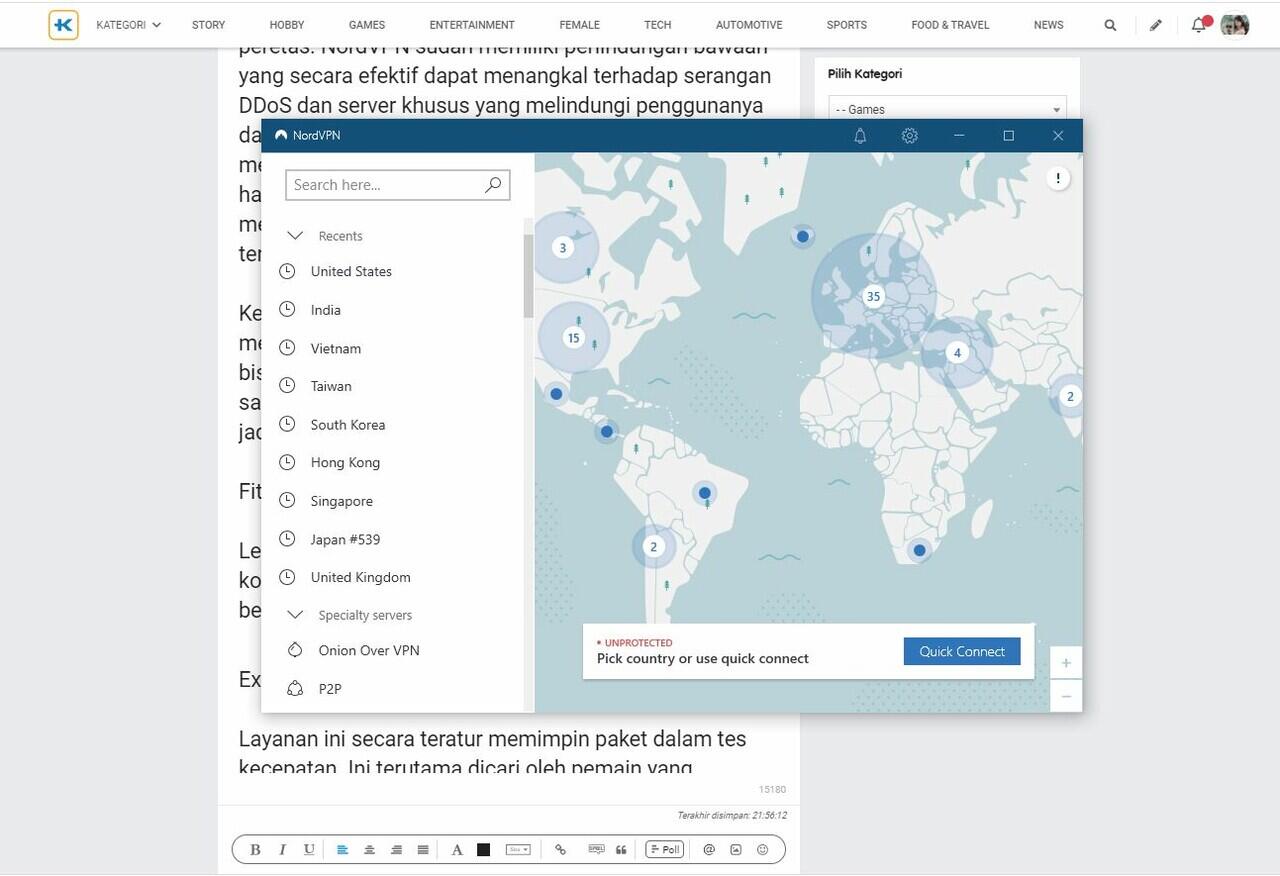The height and width of the screenshot is (876, 1280).
Task: Go to the AUTOMOTIVE section
Action: [749, 25]
